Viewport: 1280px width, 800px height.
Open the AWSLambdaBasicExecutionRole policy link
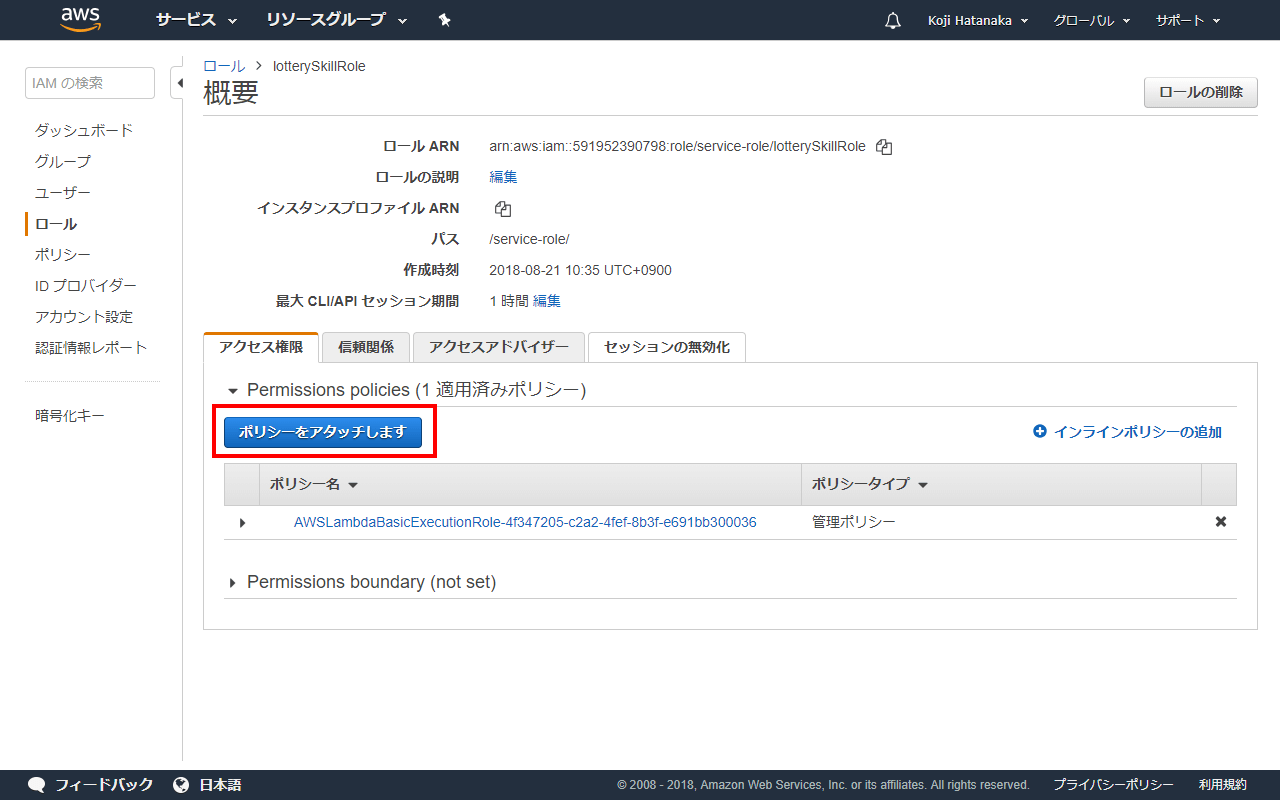[525, 522]
